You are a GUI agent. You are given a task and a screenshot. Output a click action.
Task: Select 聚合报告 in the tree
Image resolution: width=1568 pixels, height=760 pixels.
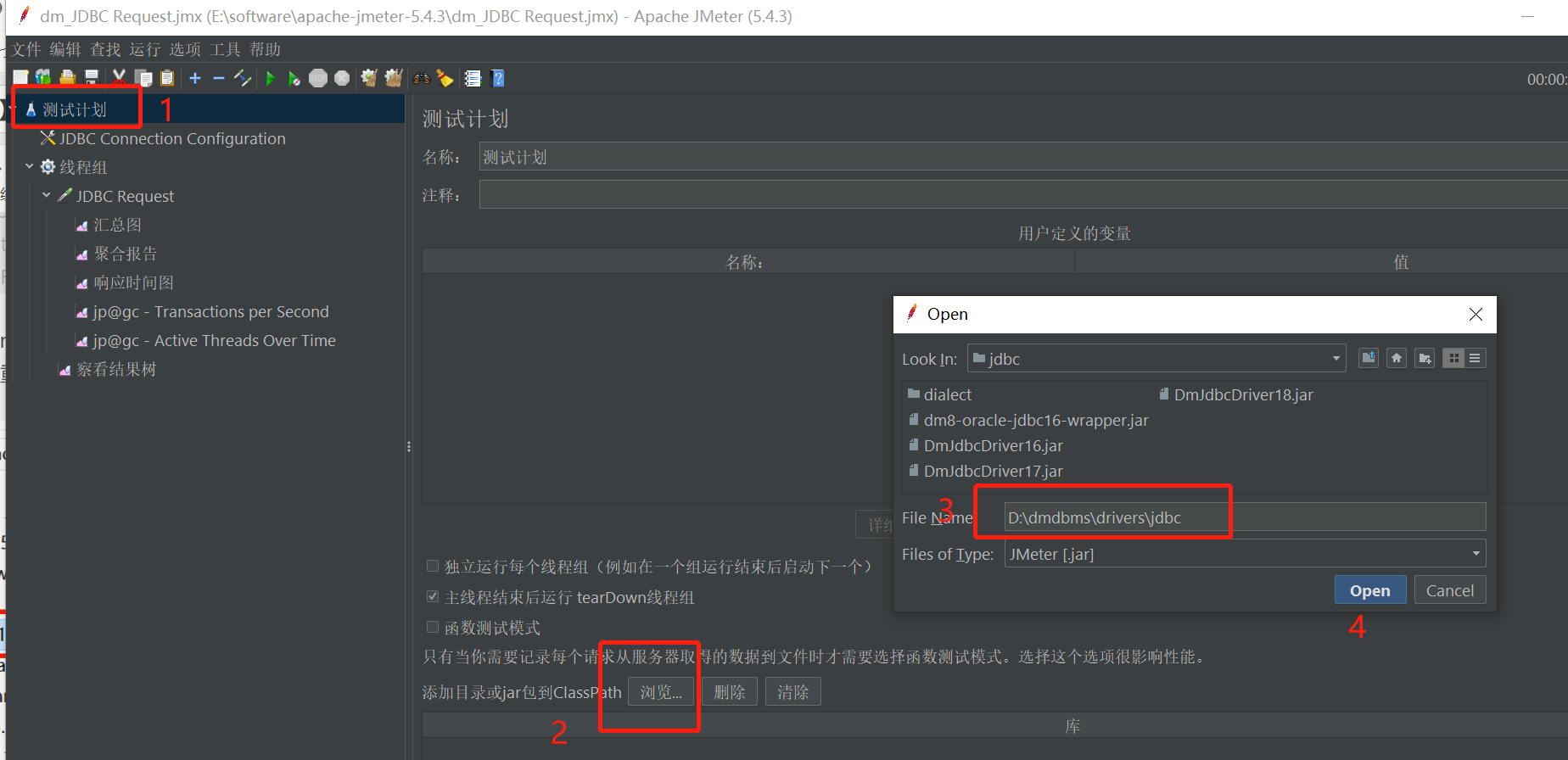click(125, 254)
